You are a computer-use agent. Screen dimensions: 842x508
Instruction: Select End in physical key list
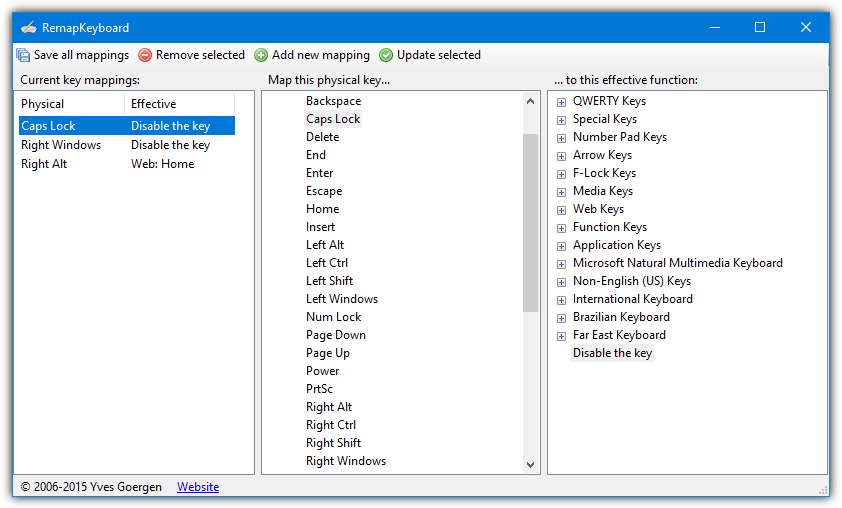(316, 155)
